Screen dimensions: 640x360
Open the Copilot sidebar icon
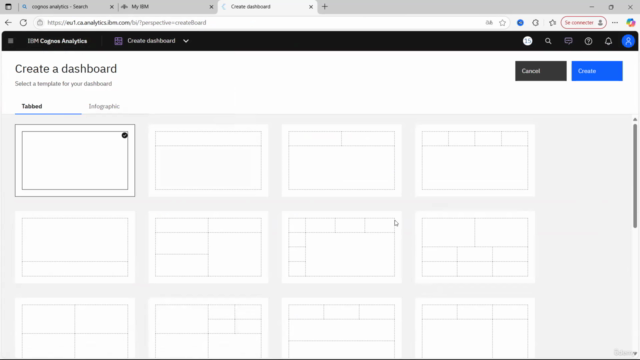[631, 22]
